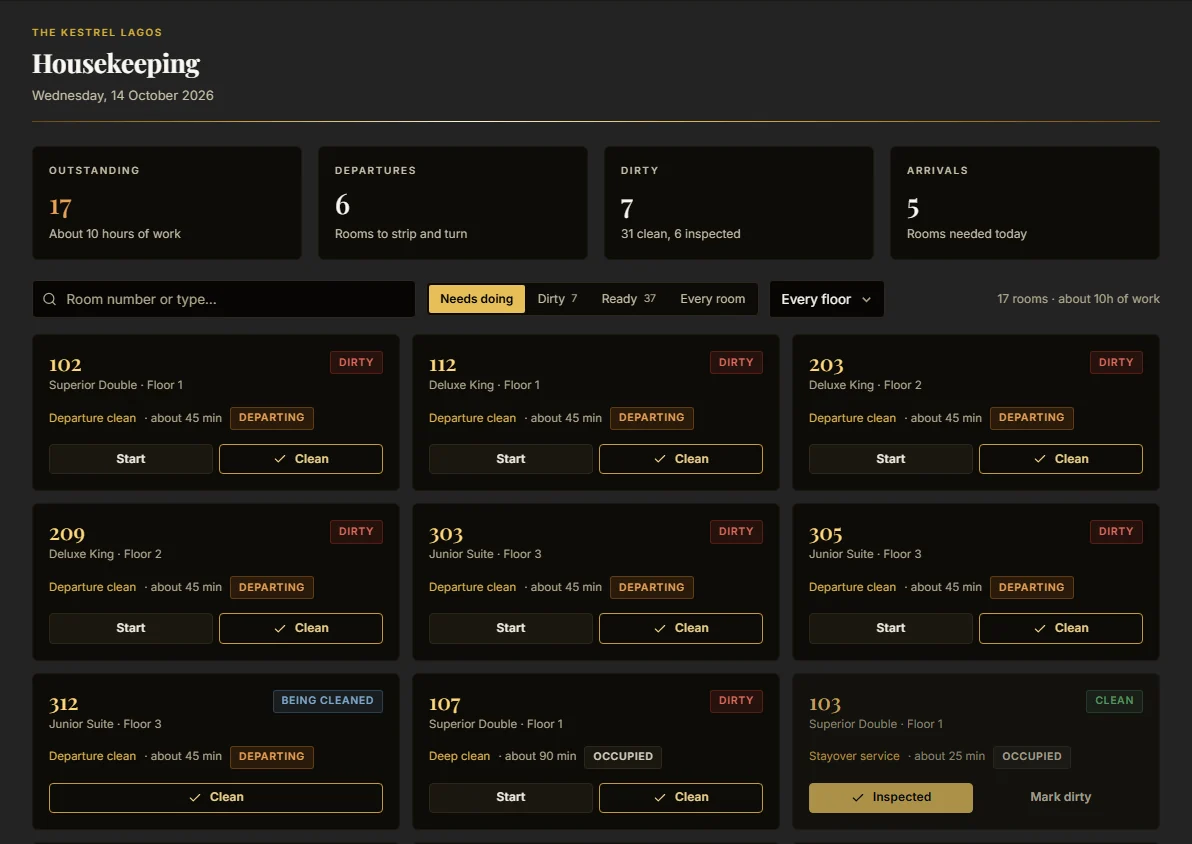The width and height of the screenshot is (1192, 844).
Task: Mark room 303 as Clean
Action: tap(681, 628)
